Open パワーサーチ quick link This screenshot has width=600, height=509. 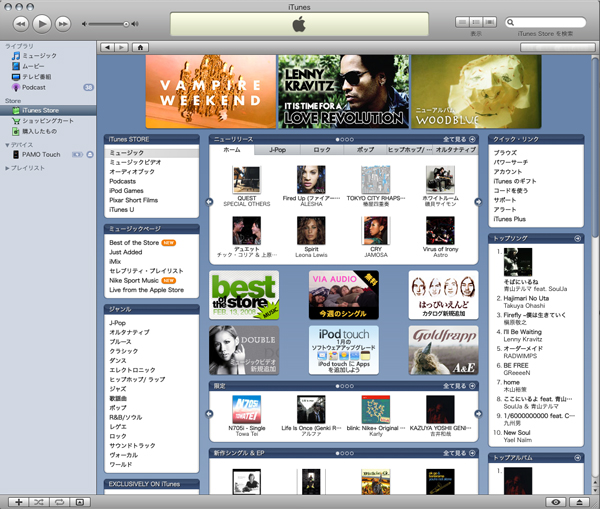tap(511, 162)
